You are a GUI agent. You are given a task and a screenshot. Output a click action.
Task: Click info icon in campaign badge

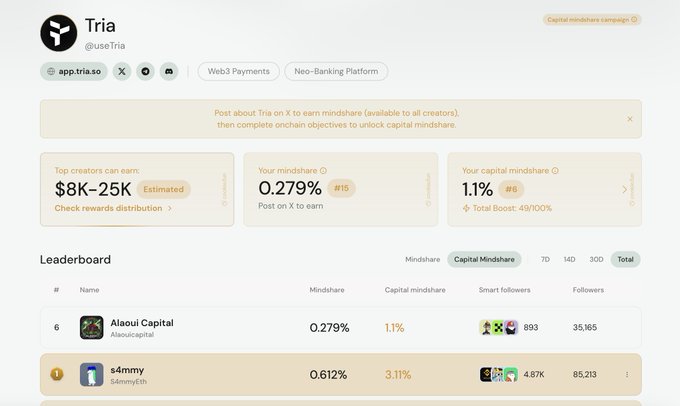(x=634, y=20)
